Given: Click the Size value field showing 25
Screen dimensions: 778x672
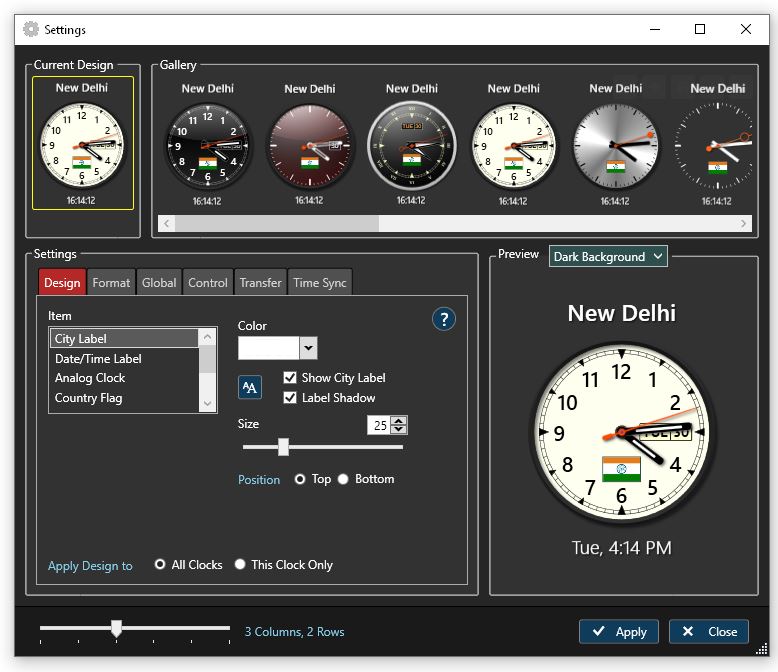Looking at the screenshot, I should 380,425.
